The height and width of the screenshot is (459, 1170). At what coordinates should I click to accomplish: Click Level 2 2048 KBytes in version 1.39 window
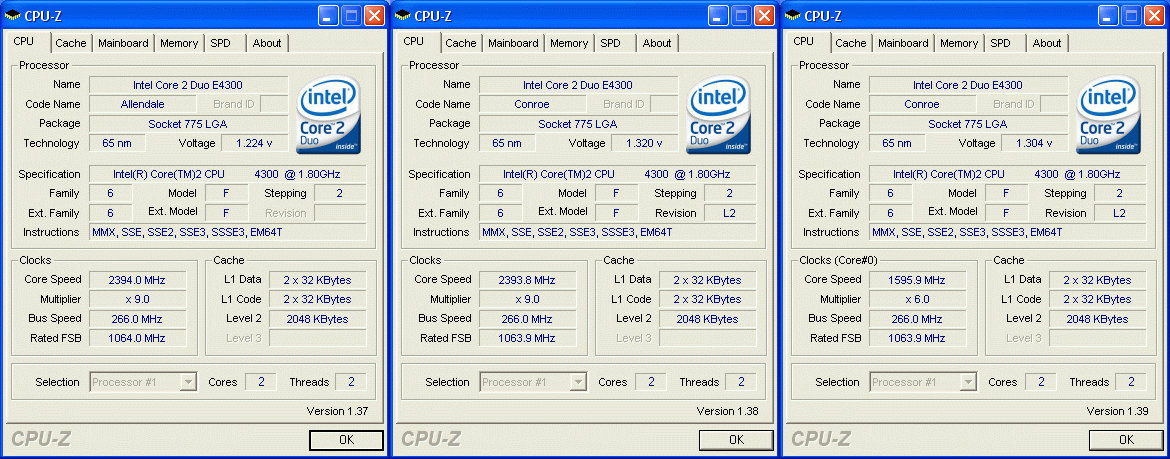pos(1097,319)
